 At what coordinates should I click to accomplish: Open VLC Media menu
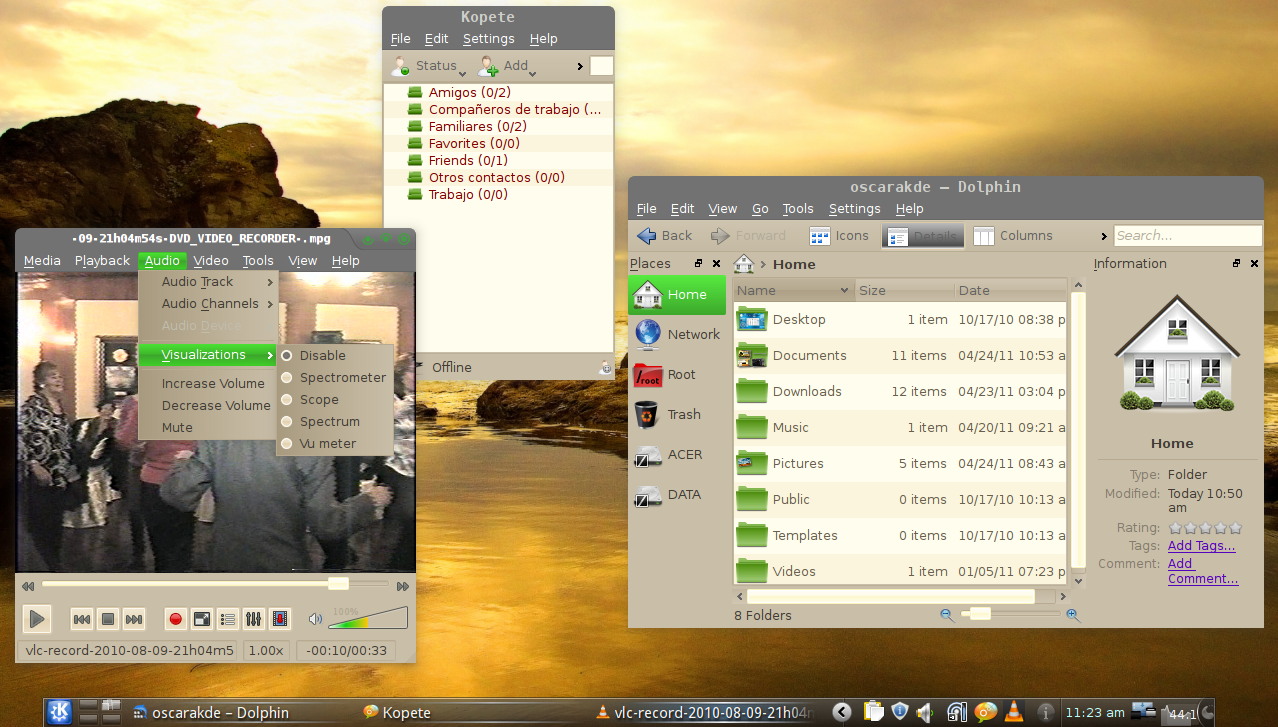(x=42, y=260)
